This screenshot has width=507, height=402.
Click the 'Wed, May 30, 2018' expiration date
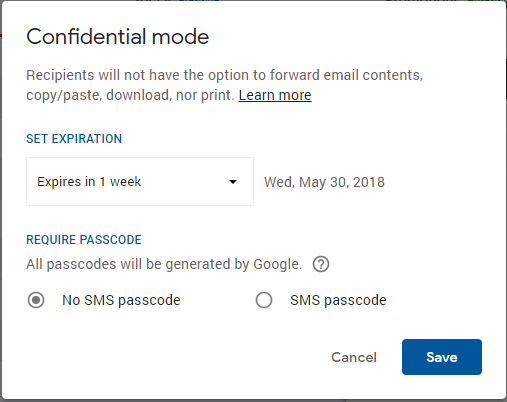pos(324,182)
